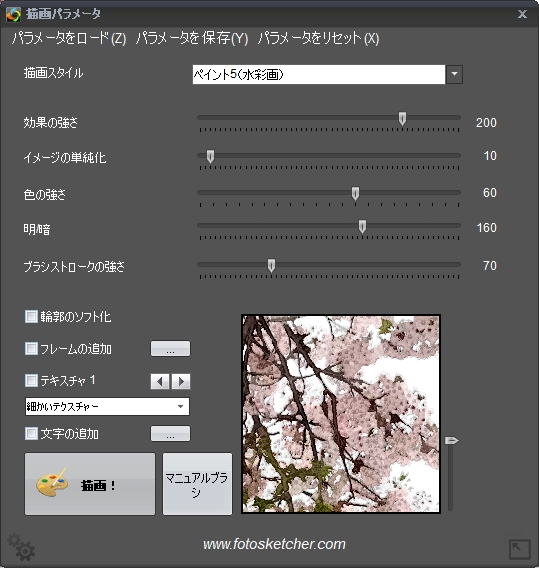Visit www.fotosketcher.com link
The image size is (539, 568).
(274, 544)
